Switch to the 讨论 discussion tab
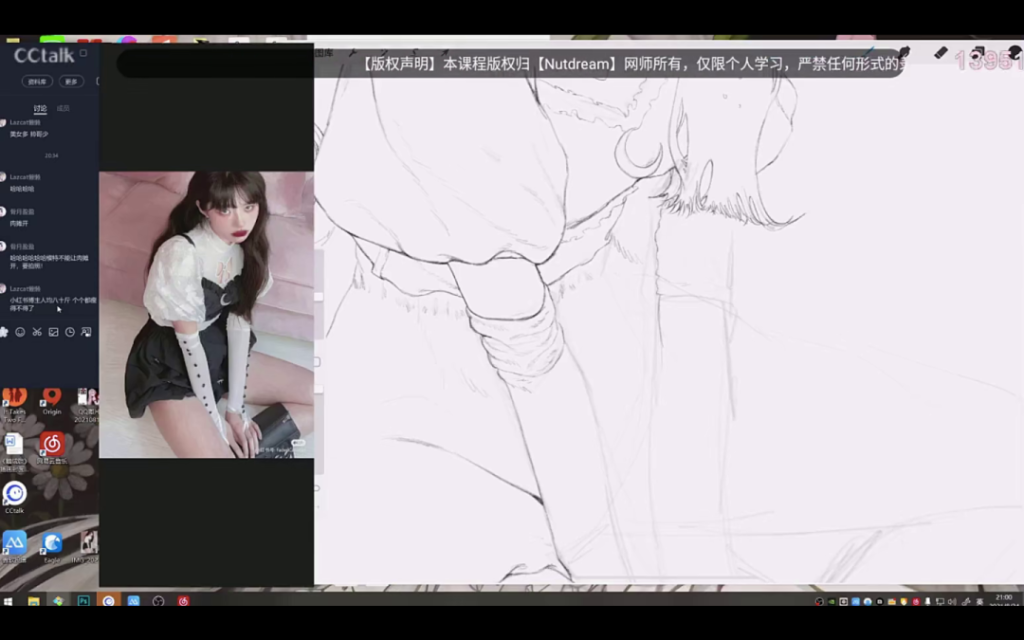Image resolution: width=1024 pixels, height=640 pixels. [x=40, y=108]
